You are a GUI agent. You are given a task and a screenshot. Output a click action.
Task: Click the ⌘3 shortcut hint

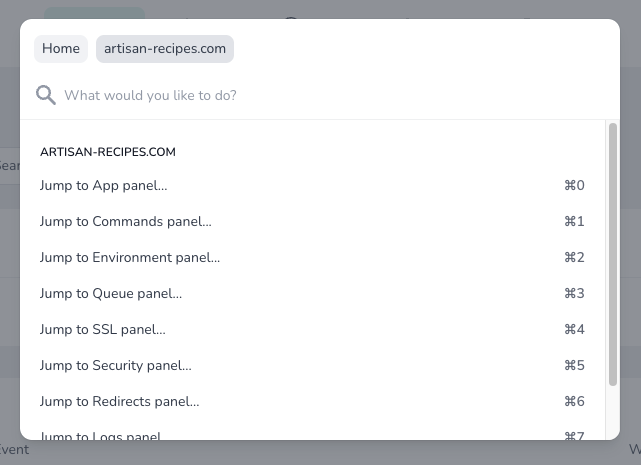point(574,293)
